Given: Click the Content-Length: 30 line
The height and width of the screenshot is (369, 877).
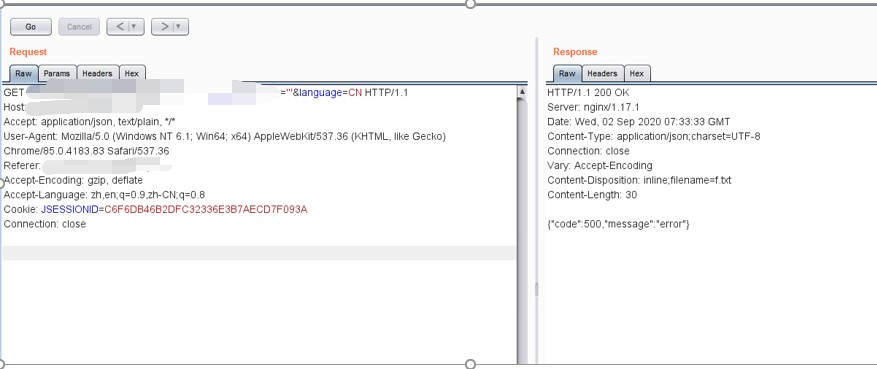Looking at the screenshot, I should point(592,195).
